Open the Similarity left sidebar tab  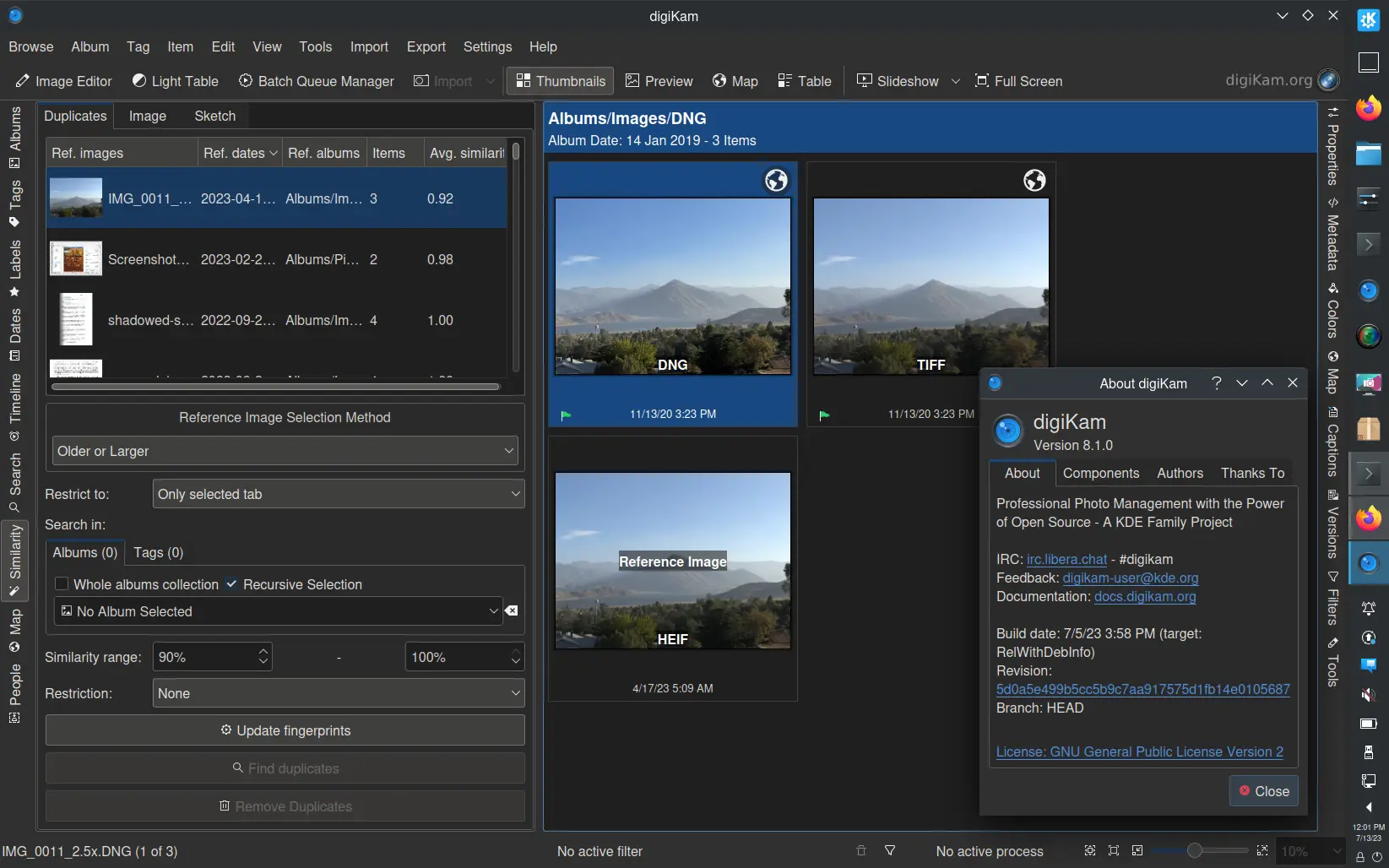(x=15, y=559)
